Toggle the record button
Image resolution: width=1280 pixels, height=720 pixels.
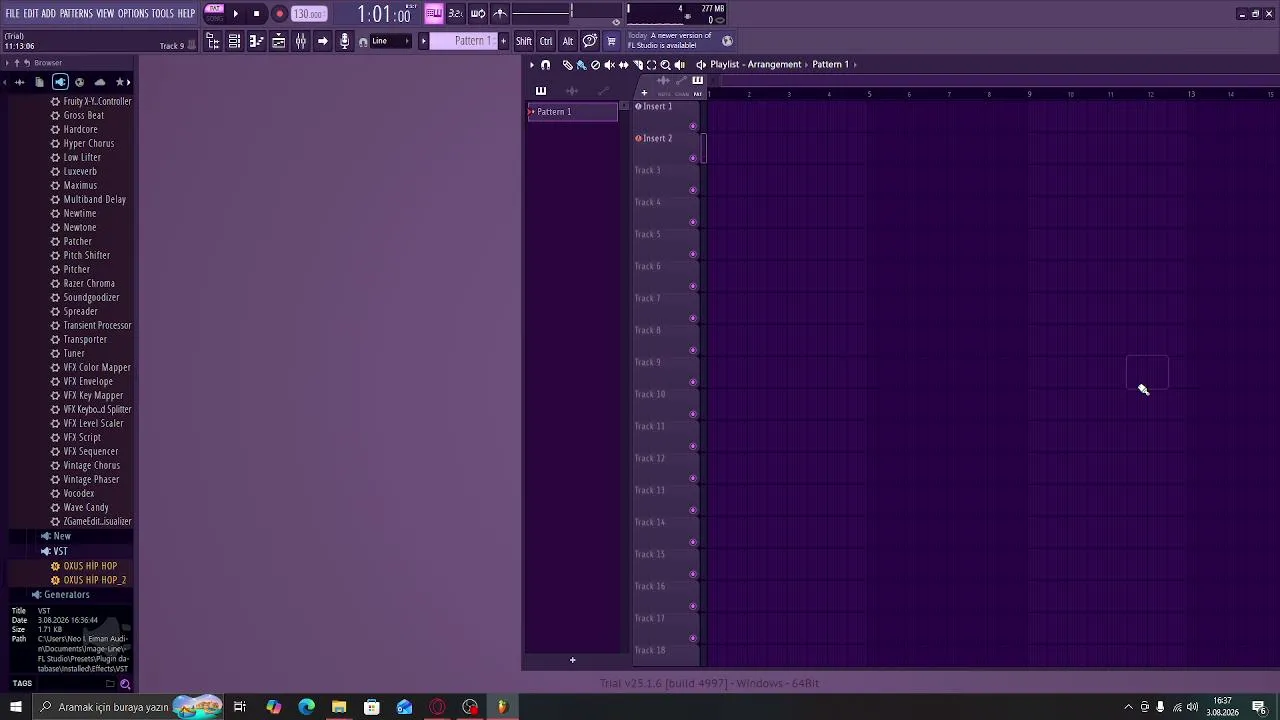pyautogui.click(x=279, y=14)
